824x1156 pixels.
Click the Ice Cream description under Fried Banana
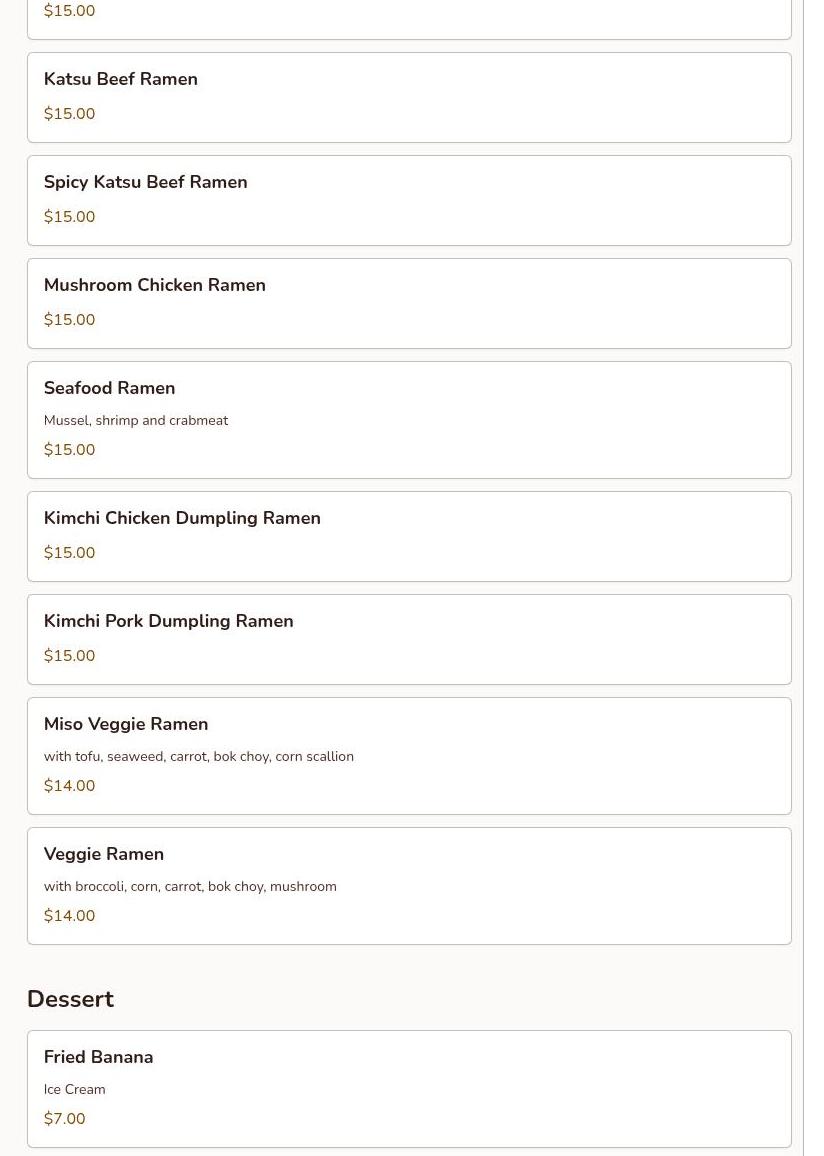(74, 1090)
